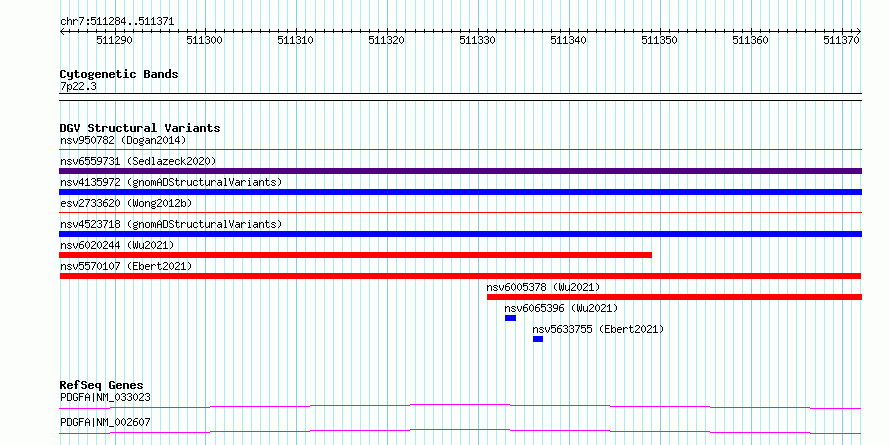Viewport: 890px width, 445px height.
Task: Open gene label PDGFA|NM_002607
Action: click(x=105, y=422)
